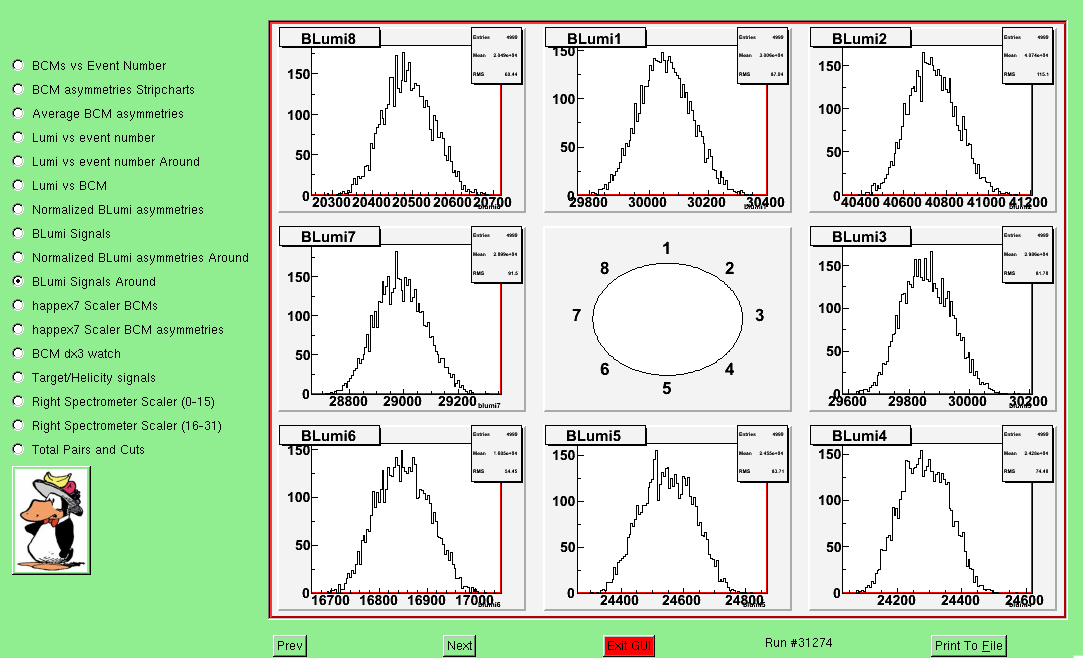The height and width of the screenshot is (658, 1083).
Task: Click the BLumi7 histogram plot
Action: click(402, 319)
